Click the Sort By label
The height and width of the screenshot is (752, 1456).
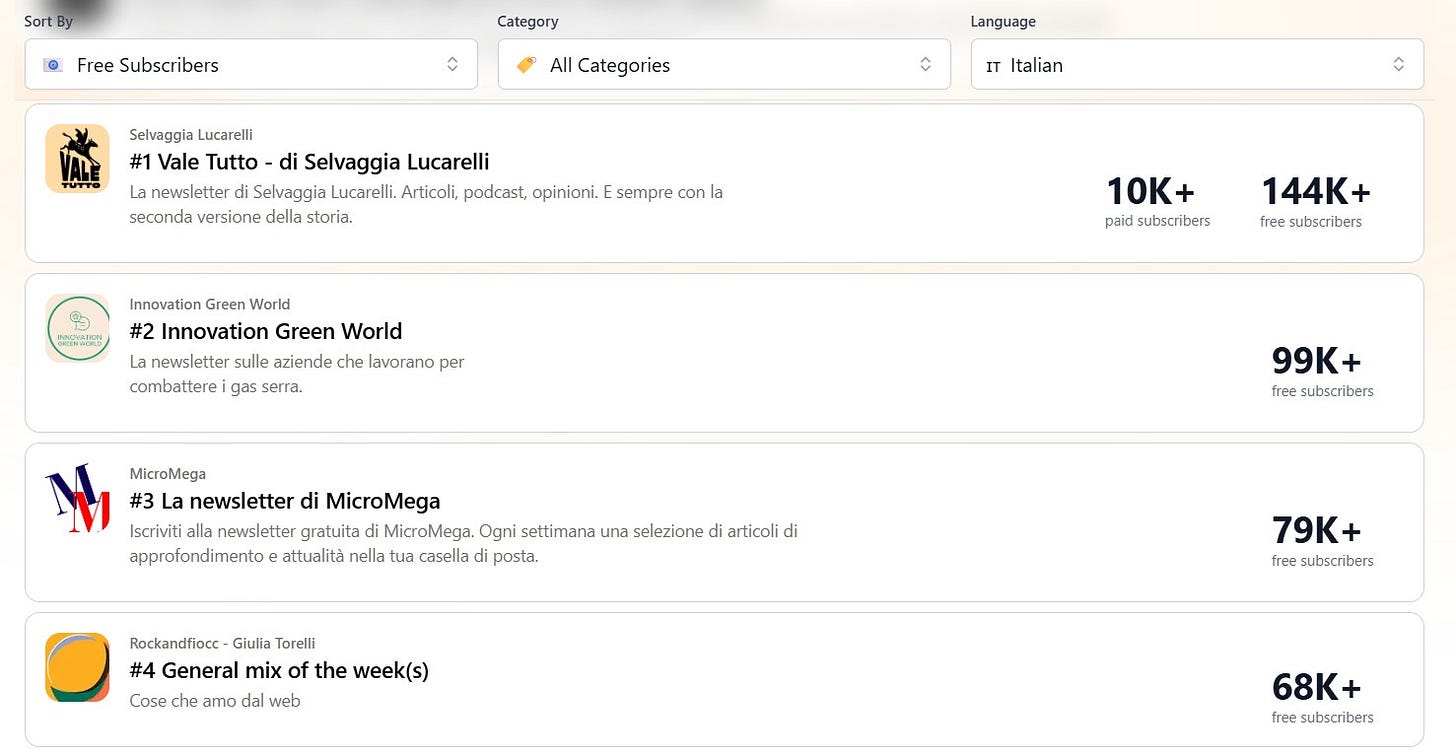click(49, 21)
